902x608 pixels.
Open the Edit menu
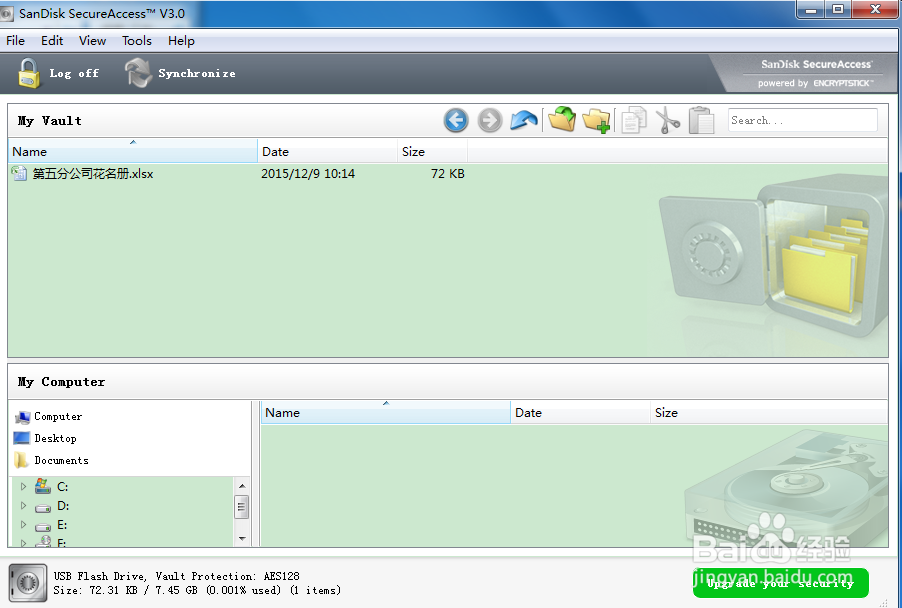click(x=52, y=41)
